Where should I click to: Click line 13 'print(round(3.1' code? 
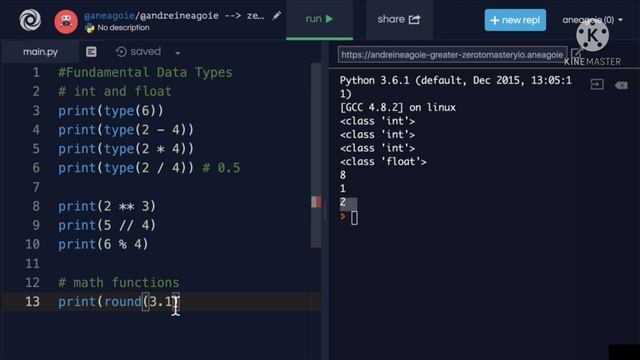coord(116,302)
